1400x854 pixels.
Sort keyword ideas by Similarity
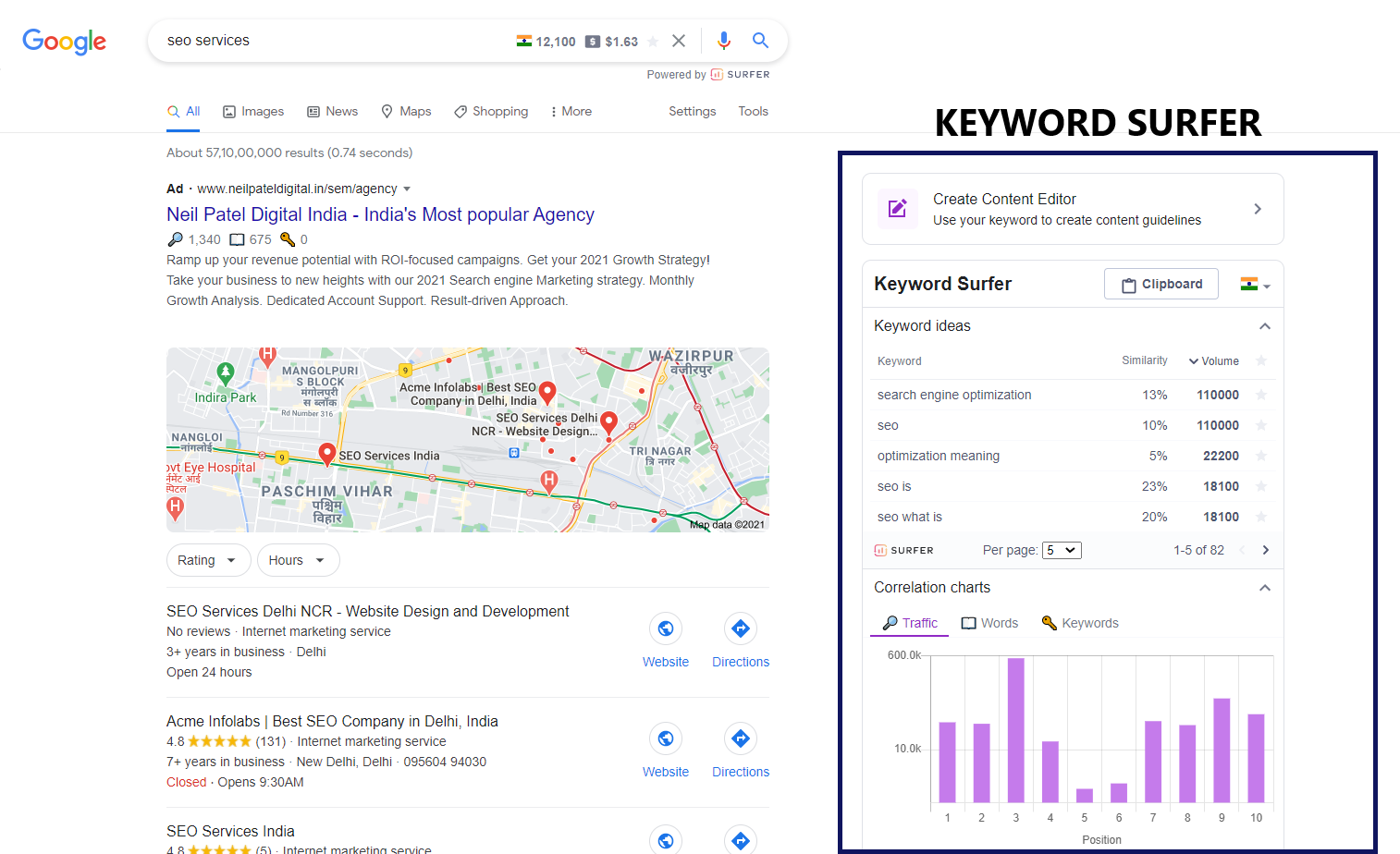(1145, 360)
